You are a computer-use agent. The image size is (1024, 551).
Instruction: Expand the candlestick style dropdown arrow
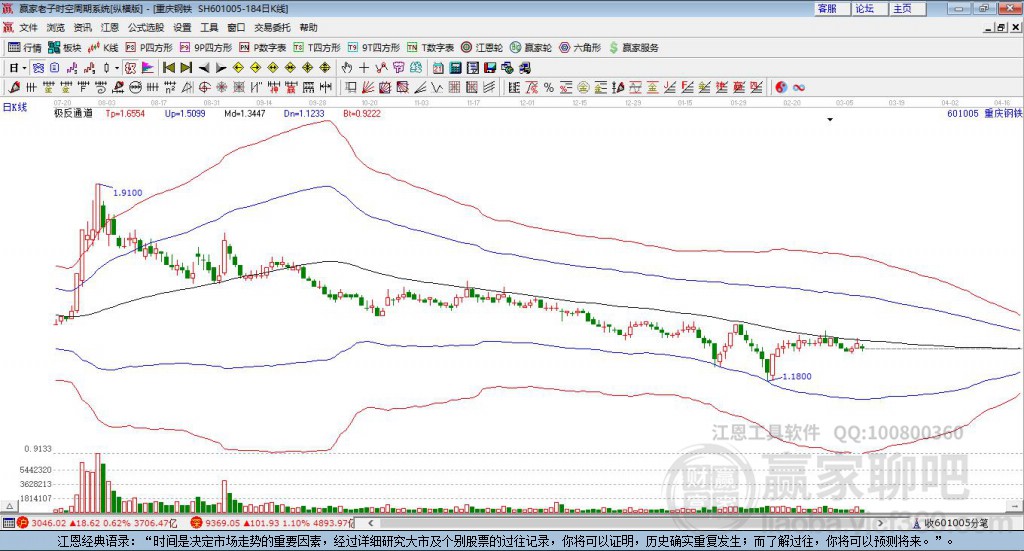[117, 68]
